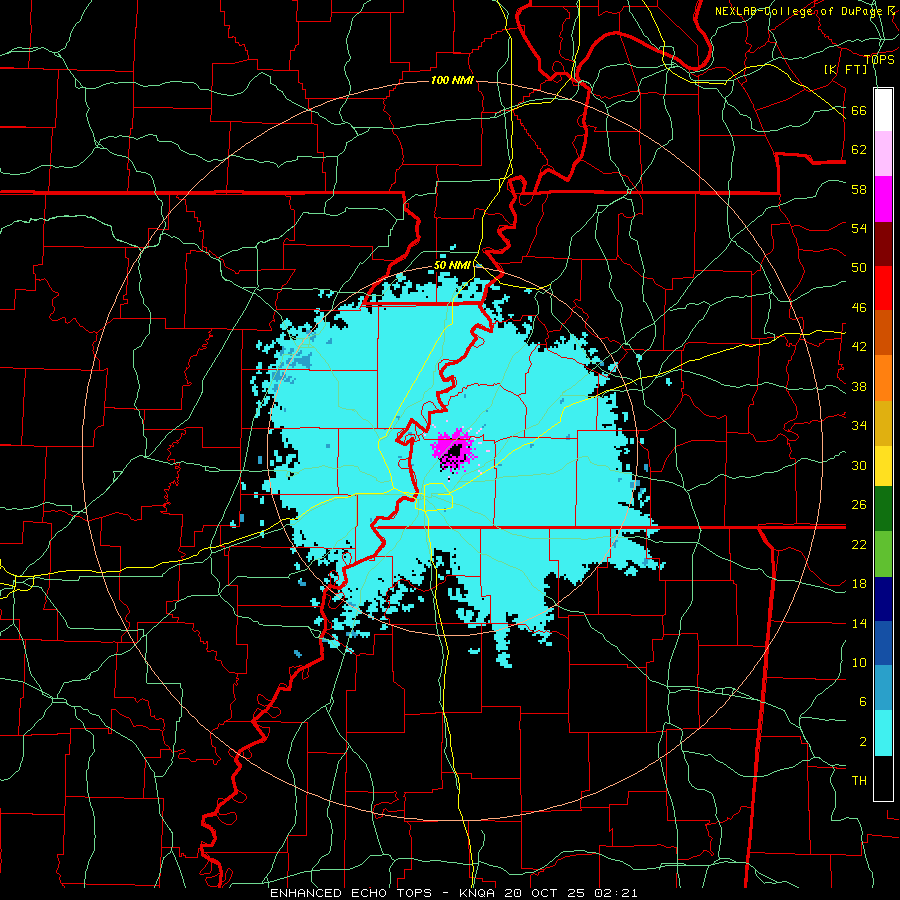Click the '50 NMI' range ring label
The image size is (900, 900).
click(x=452, y=265)
